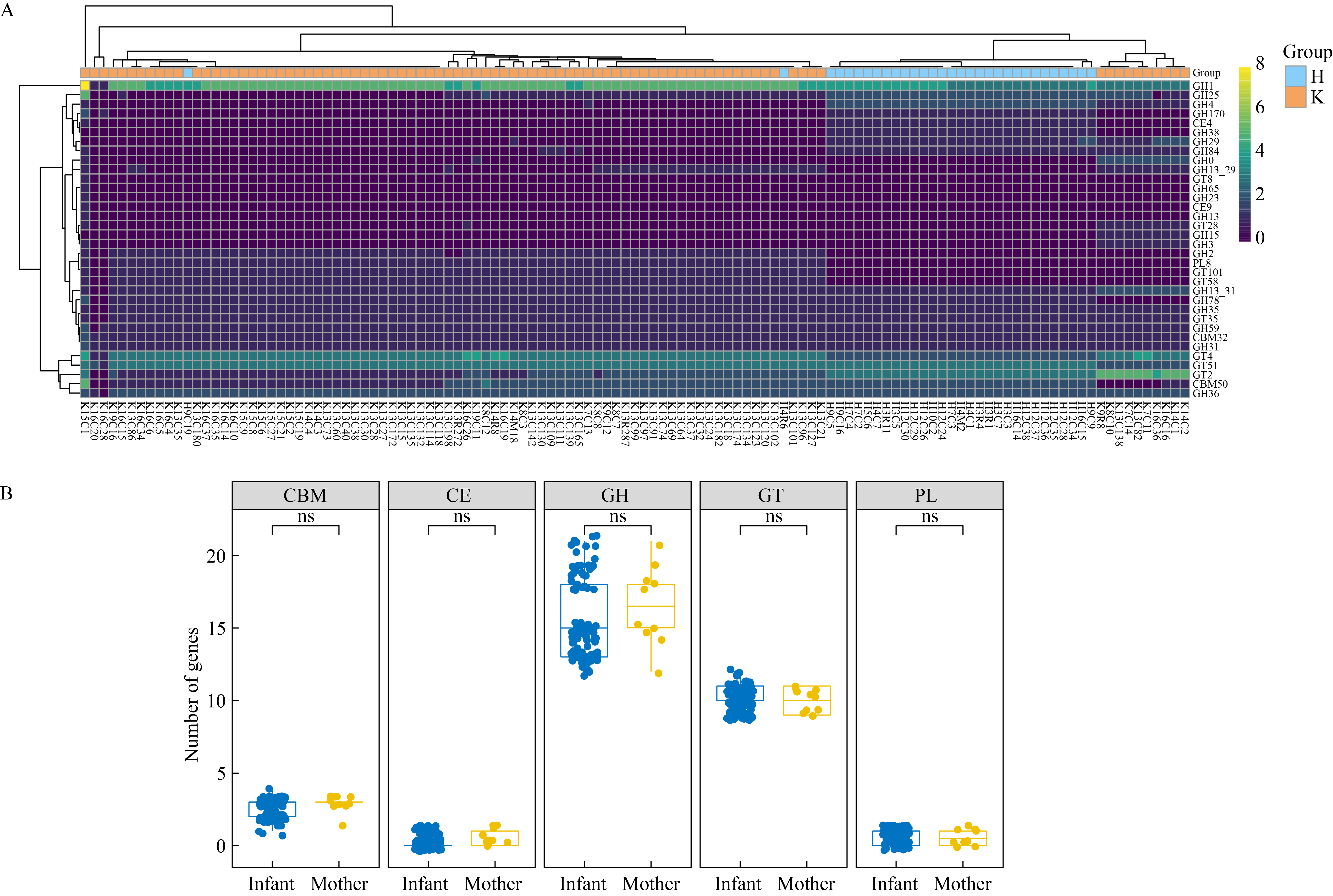1333x896 pixels.
Task: Click the orange K group legend swatch
Action: point(1295,97)
